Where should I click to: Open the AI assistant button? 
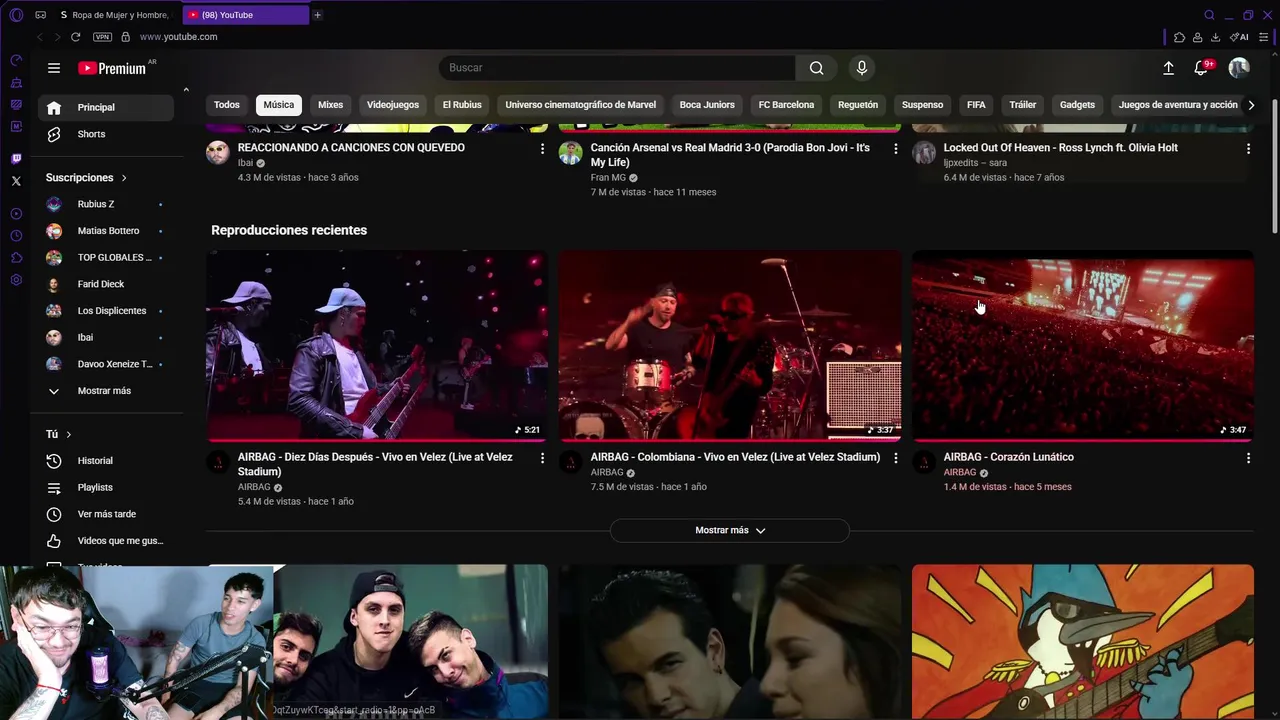pos(1239,37)
